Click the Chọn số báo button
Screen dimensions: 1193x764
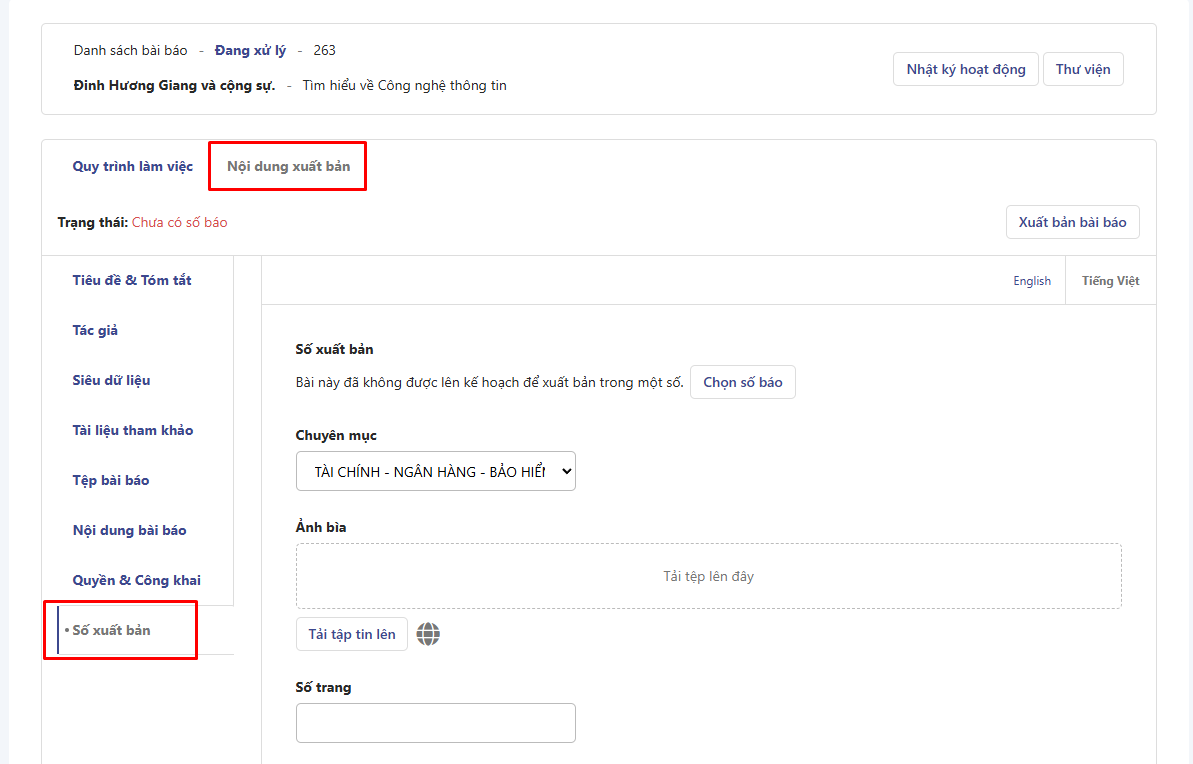742,382
